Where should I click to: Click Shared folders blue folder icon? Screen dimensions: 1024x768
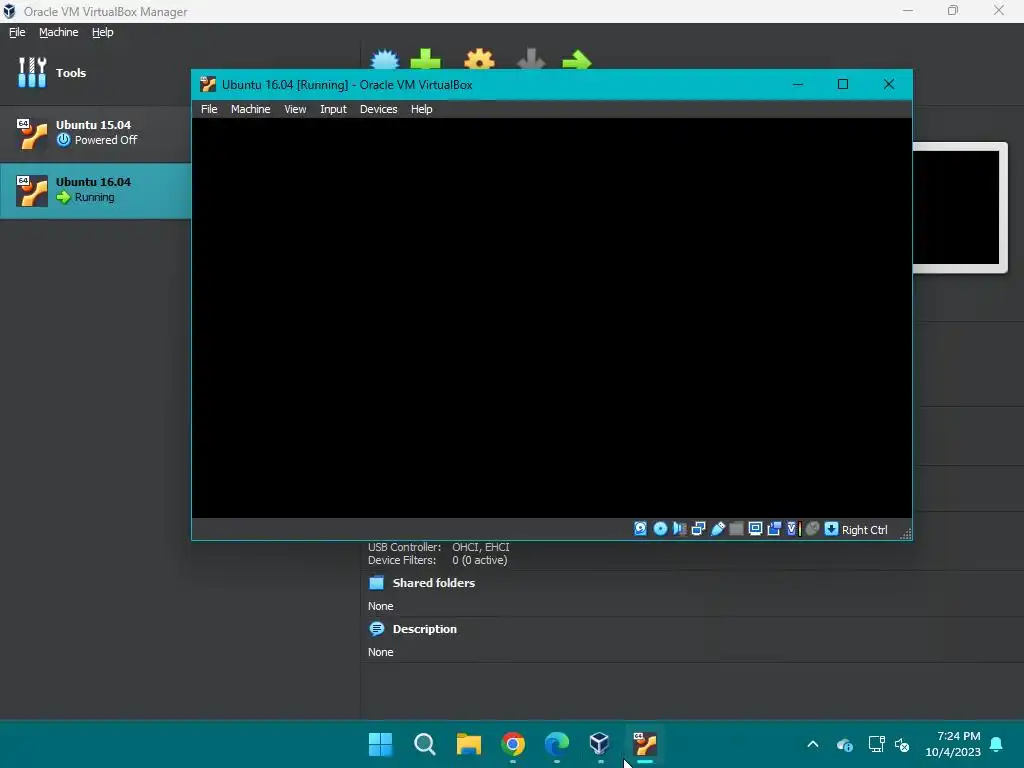(x=377, y=583)
